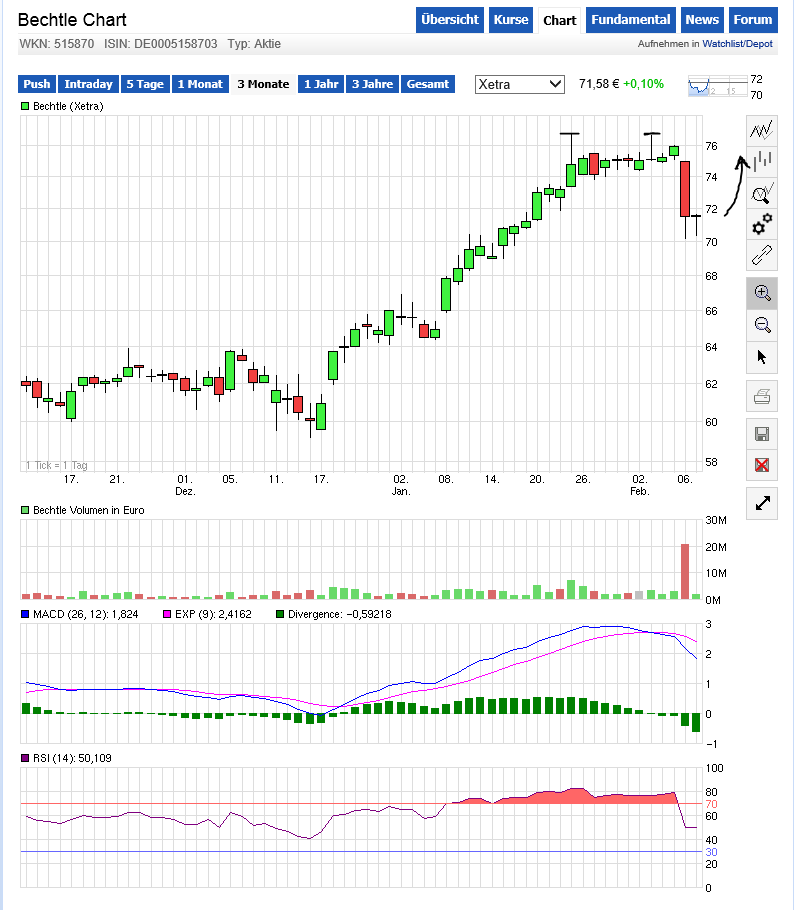Click the 'Divergence: -0,59218' label

coord(340,614)
